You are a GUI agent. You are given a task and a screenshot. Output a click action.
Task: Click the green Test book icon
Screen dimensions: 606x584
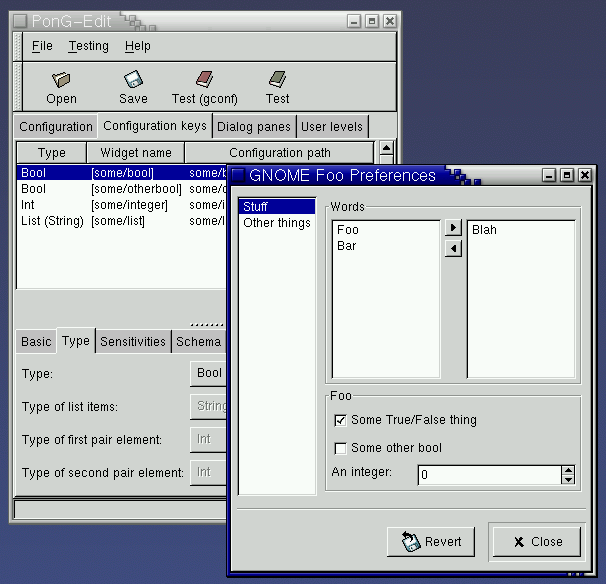tap(277, 79)
